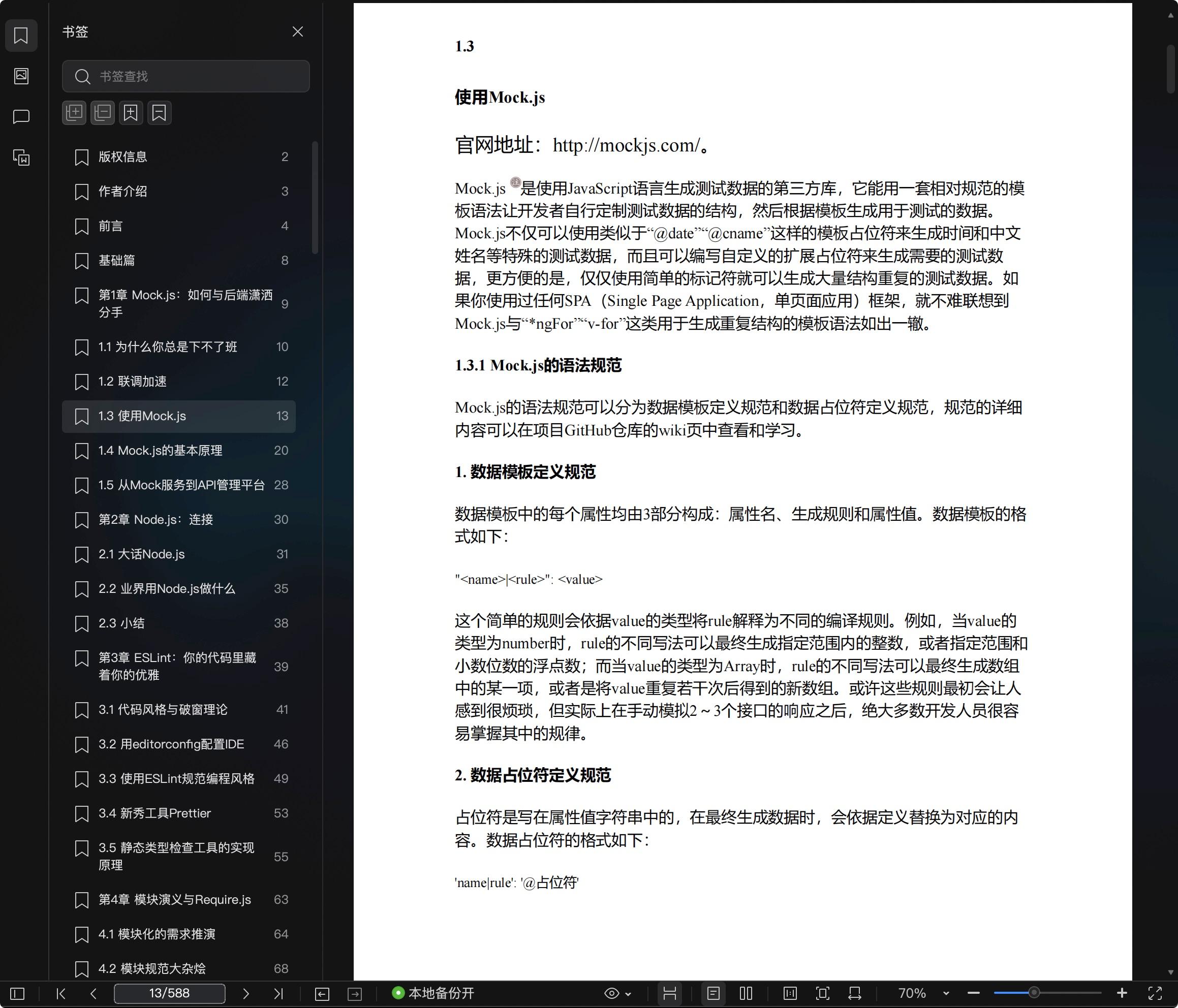The image size is (1178, 1008).
Task: Open the comments panel icon
Action: [x=21, y=116]
